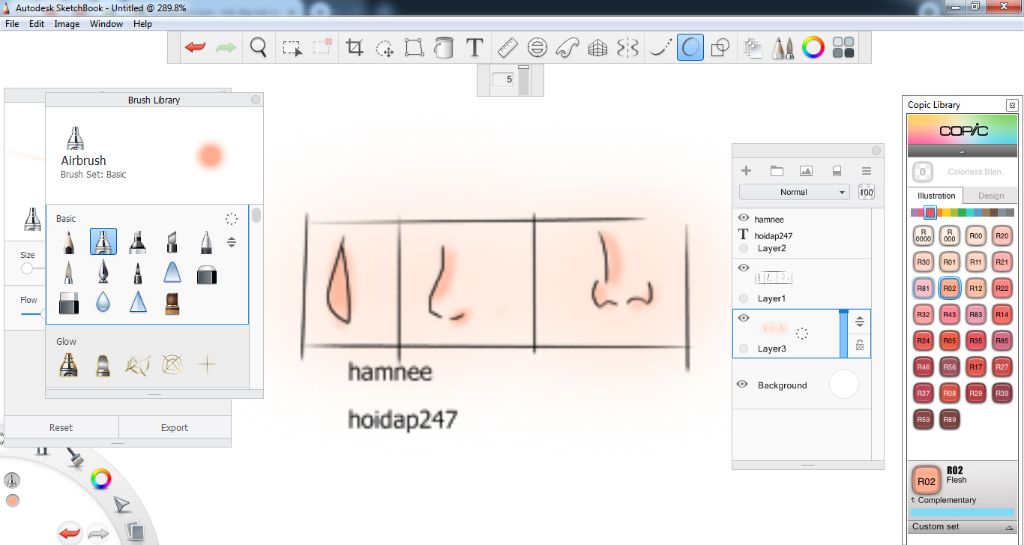The width and height of the screenshot is (1024, 545).
Task: Select the Airbrush in Basic brushes
Action: coord(104,241)
